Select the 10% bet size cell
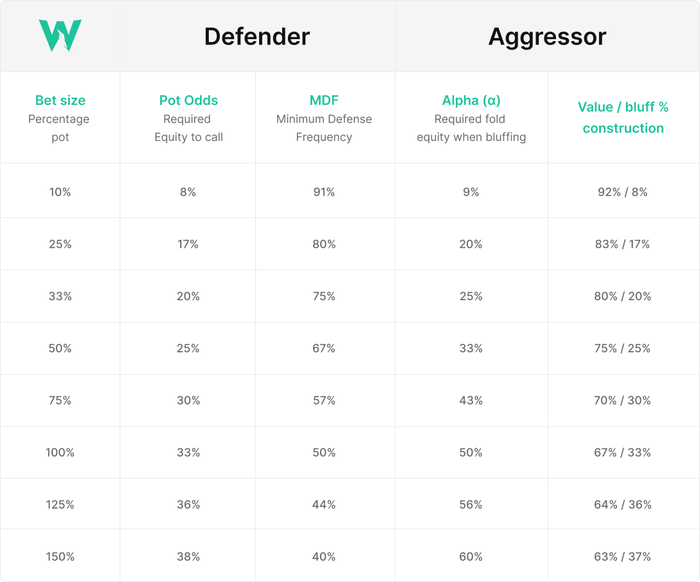Image resolution: width=700 pixels, height=582 pixels. point(60,192)
